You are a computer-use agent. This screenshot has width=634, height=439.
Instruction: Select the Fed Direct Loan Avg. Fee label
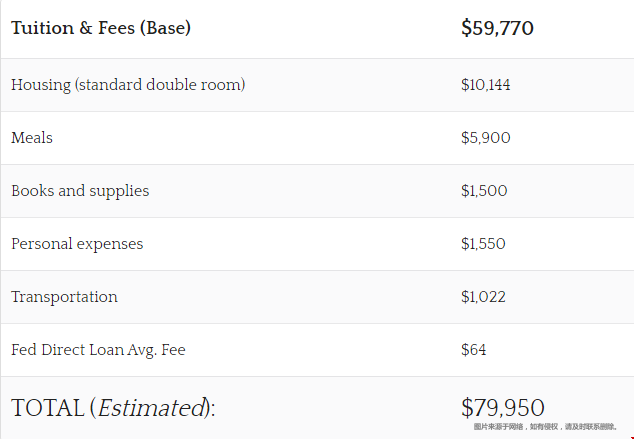98,350
